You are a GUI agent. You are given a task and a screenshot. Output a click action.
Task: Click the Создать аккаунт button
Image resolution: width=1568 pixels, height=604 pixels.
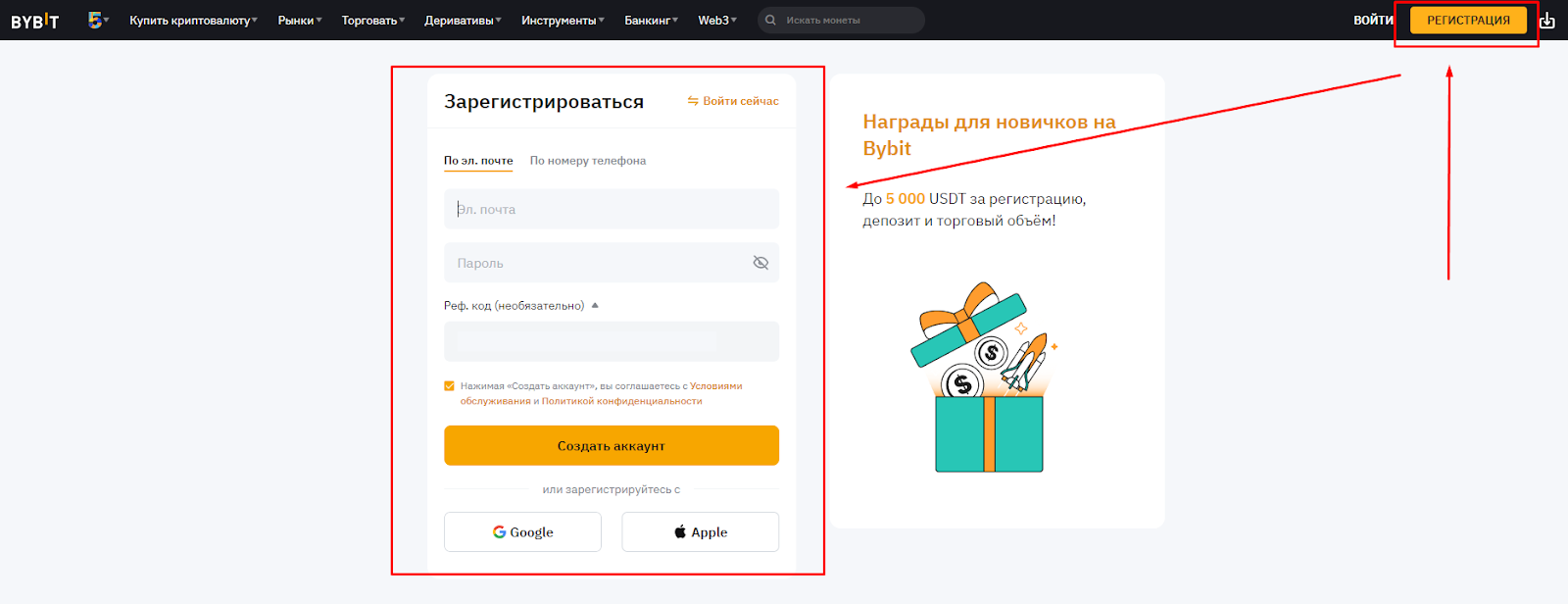point(612,445)
